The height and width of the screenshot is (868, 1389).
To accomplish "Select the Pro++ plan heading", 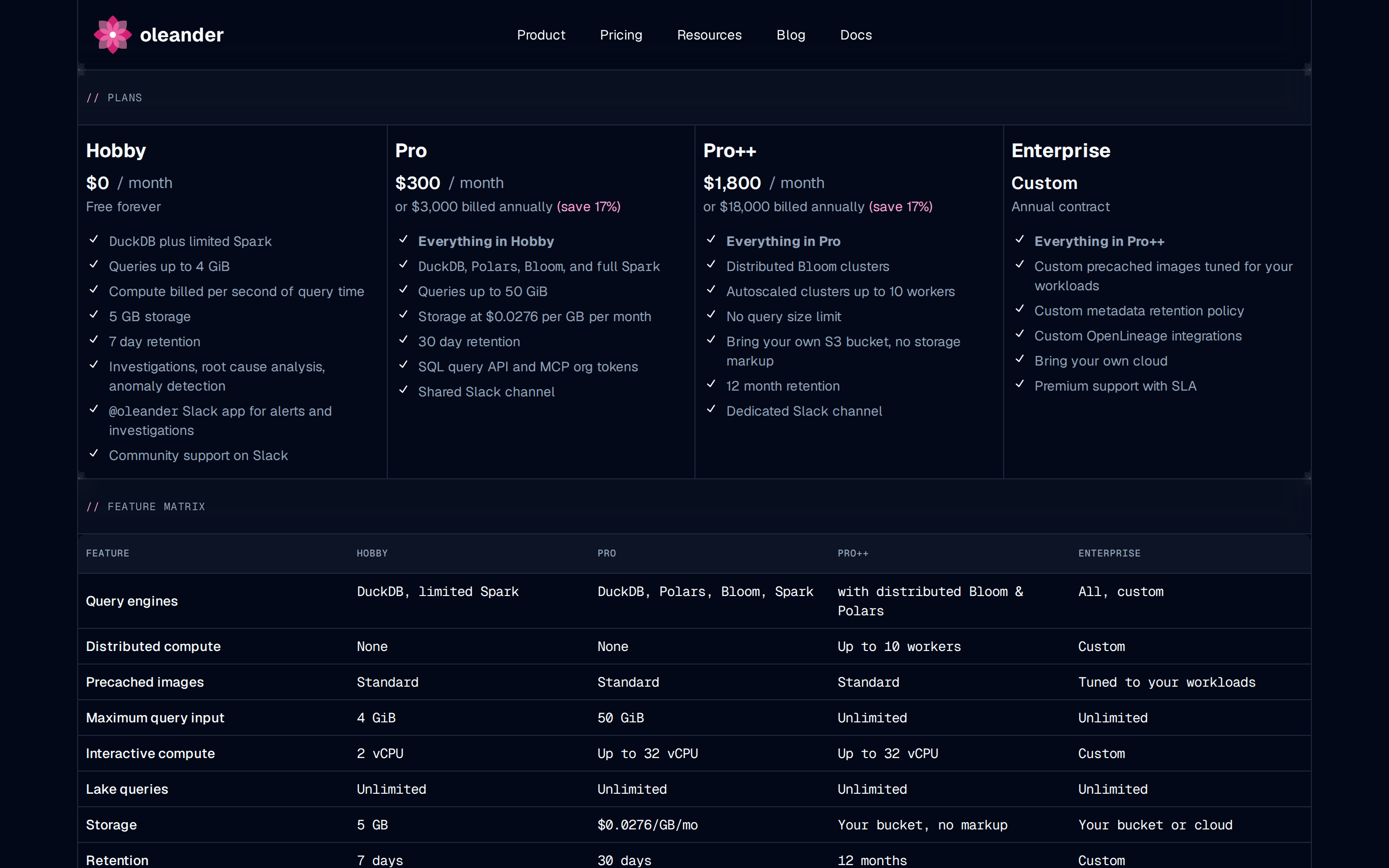I will click(730, 150).
